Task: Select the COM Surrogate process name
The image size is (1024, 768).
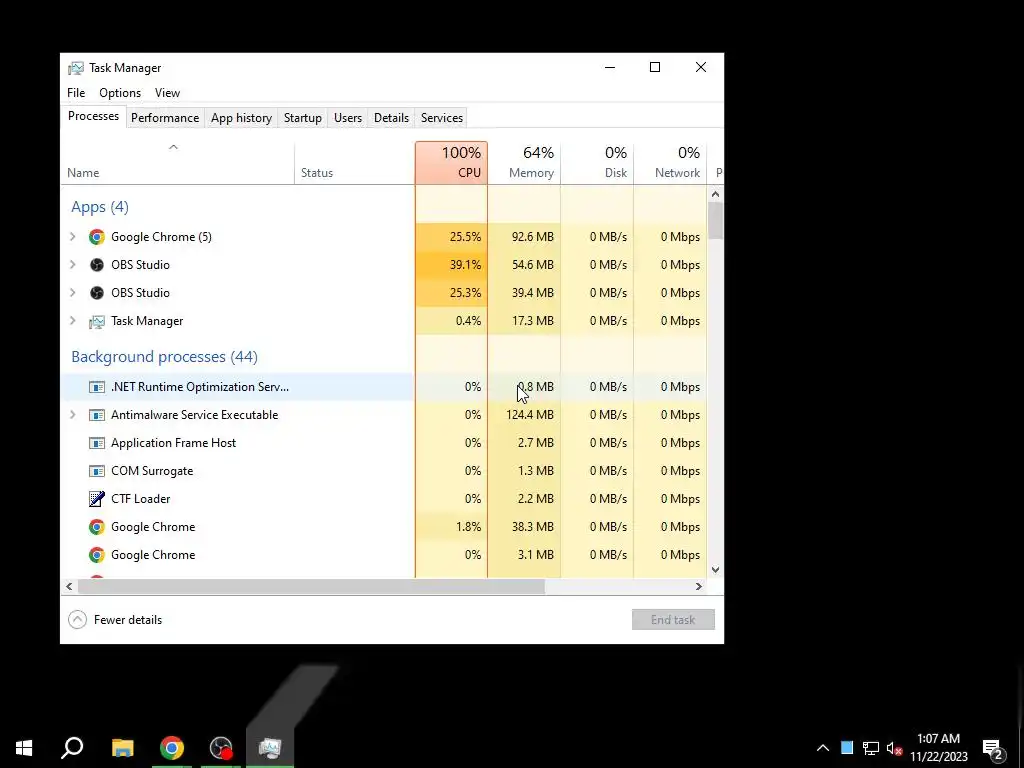Action: (x=152, y=472)
